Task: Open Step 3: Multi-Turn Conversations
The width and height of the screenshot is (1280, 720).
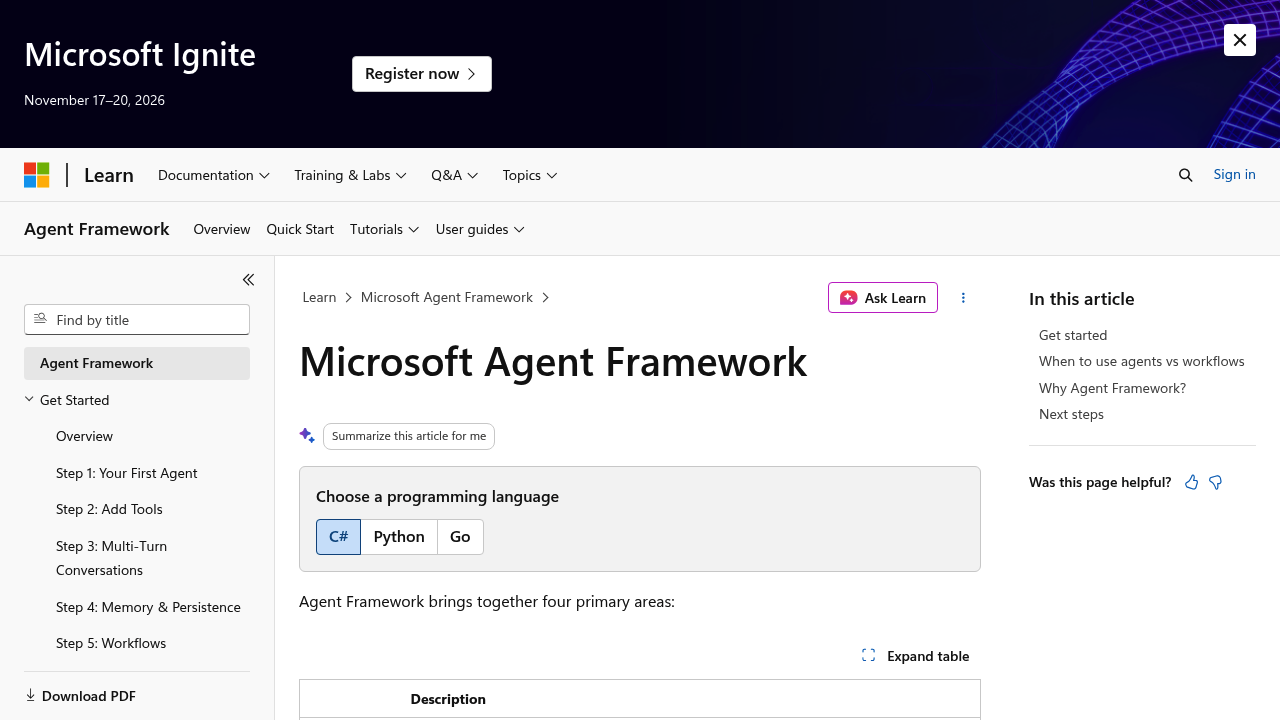Action: (112, 558)
